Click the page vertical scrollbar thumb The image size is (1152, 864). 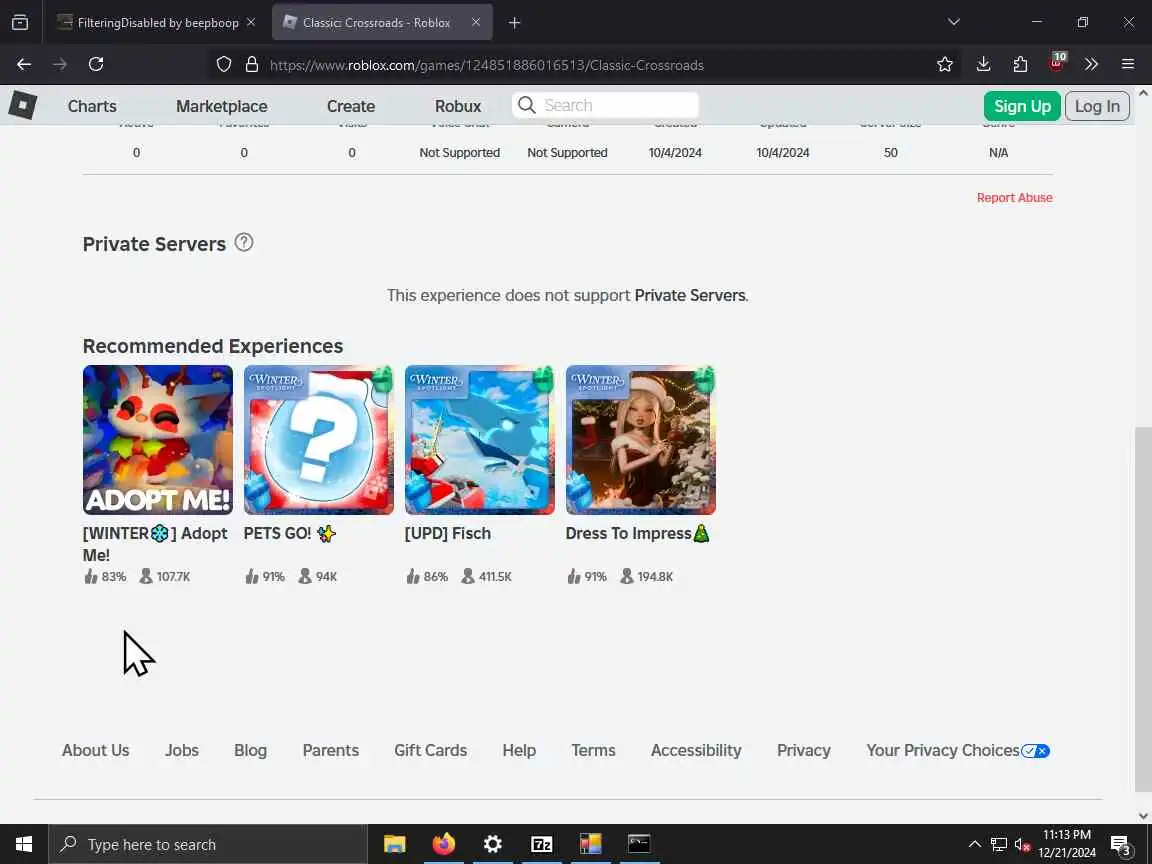pos(1143,610)
